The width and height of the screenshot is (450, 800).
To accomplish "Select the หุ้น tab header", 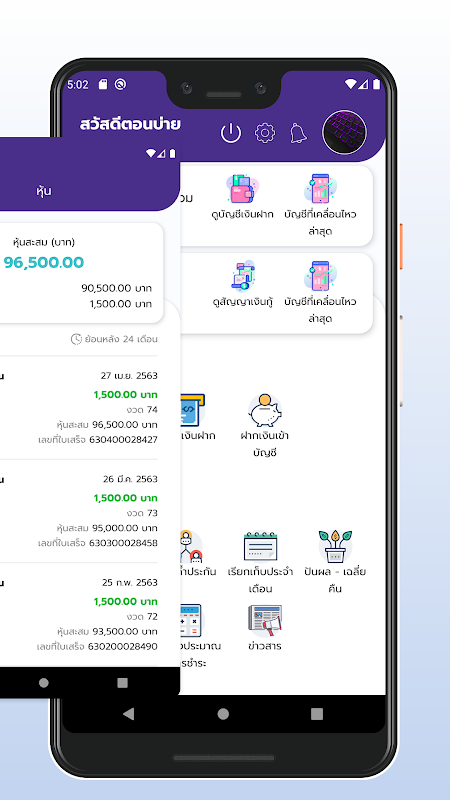I will 44,191.
